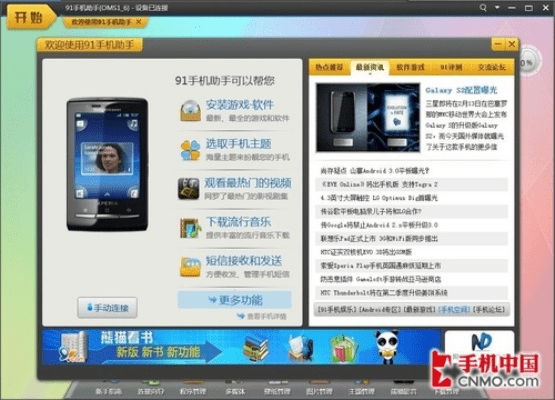This screenshot has height=400, width=555.
Task: Switch to the 最新资讯 tab
Action: (x=370, y=67)
